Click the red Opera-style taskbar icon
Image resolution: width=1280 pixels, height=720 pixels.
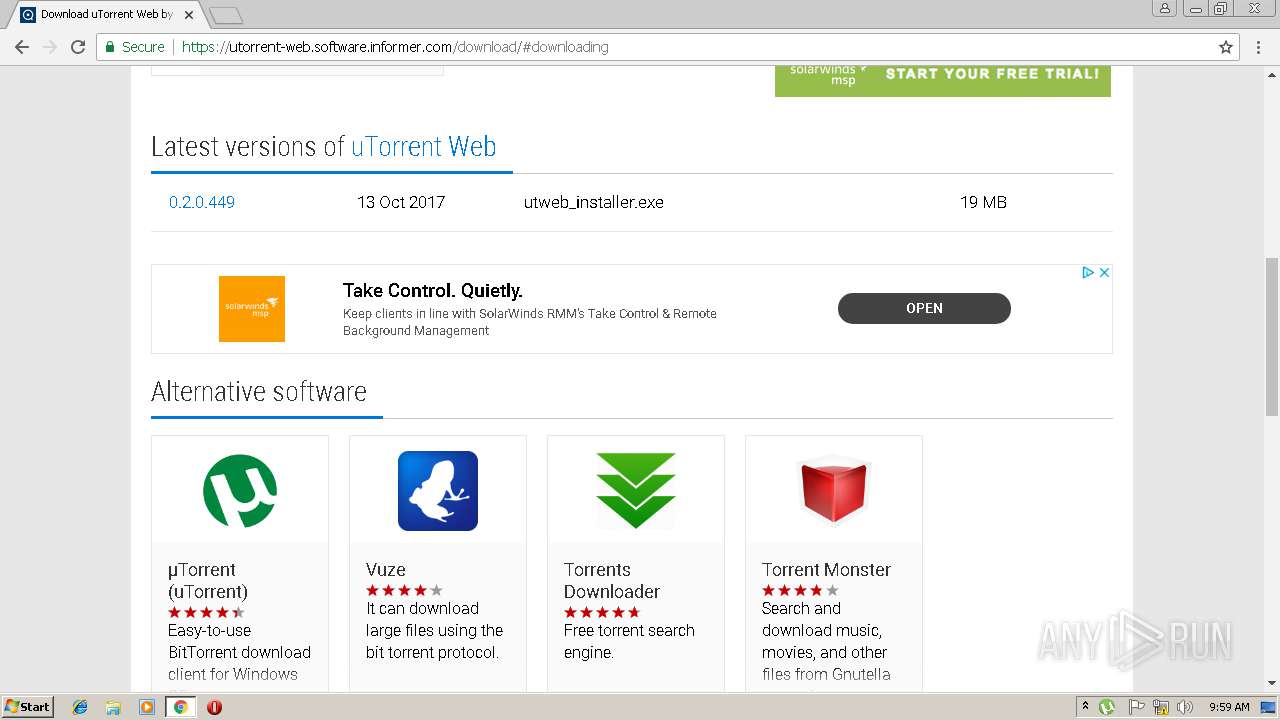tap(214, 707)
